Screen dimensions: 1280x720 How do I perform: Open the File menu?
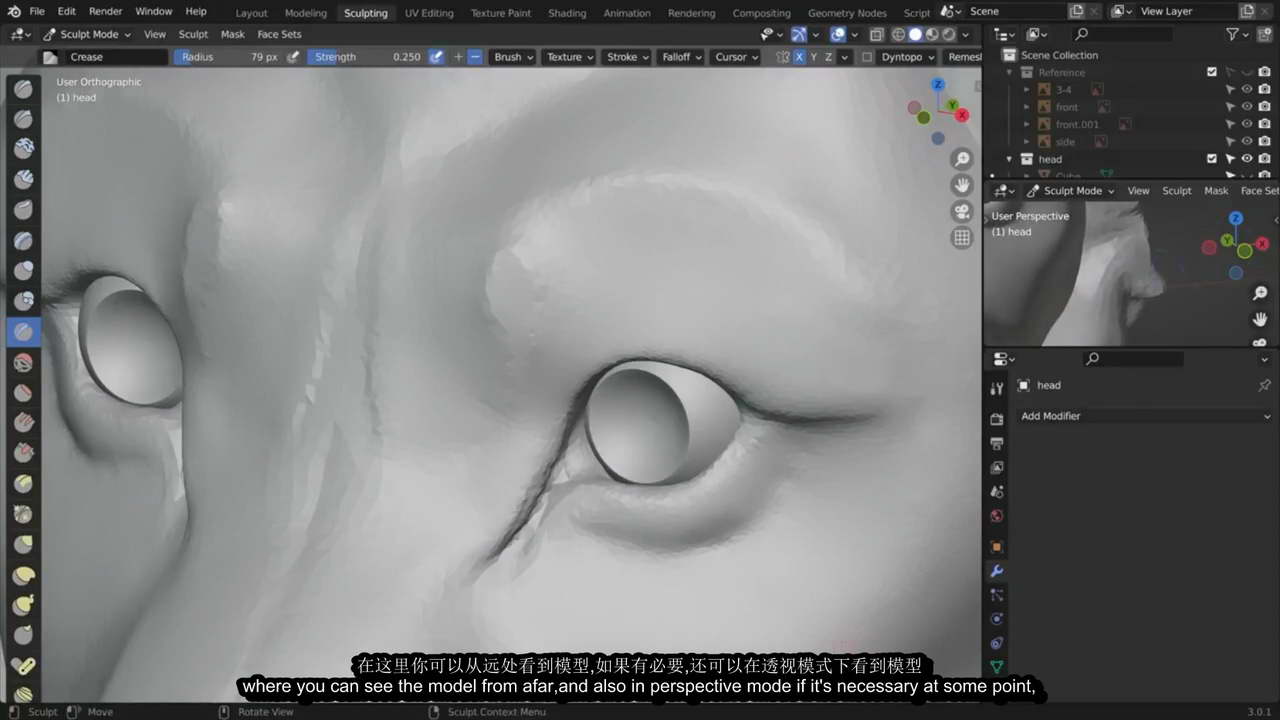pos(37,11)
